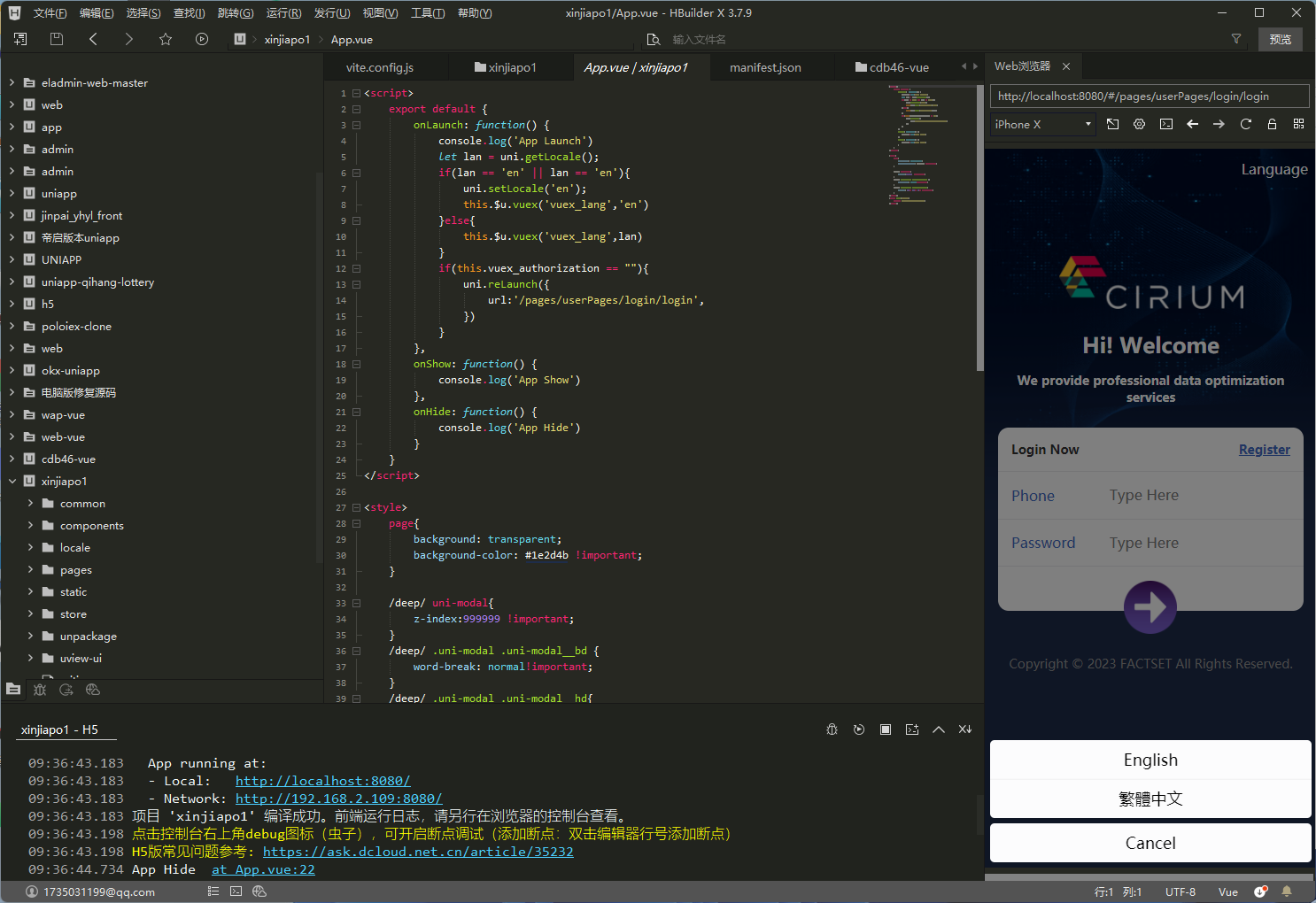Click the 预览 preview button

(1280, 39)
